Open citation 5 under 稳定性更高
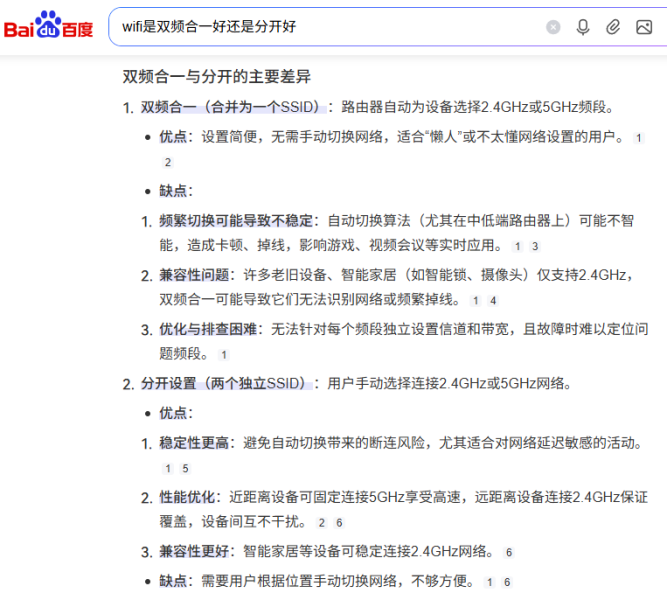 point(185,468)
